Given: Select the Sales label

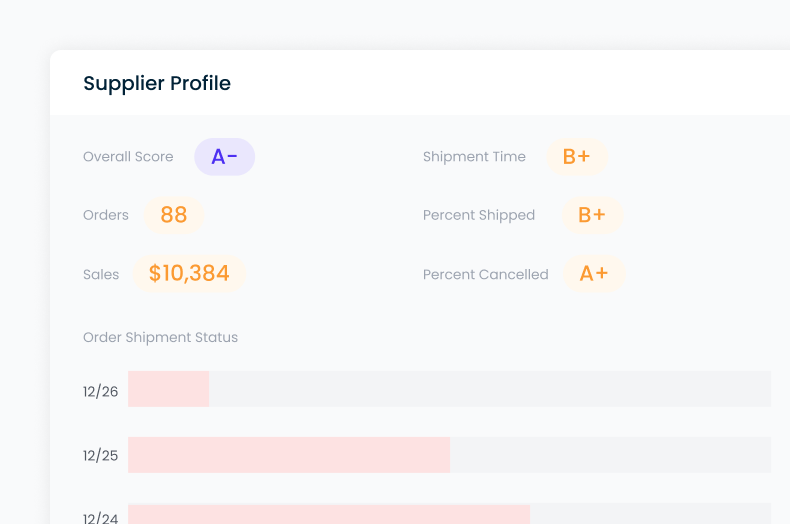Looking at the screenshot, I should point(101,274).
